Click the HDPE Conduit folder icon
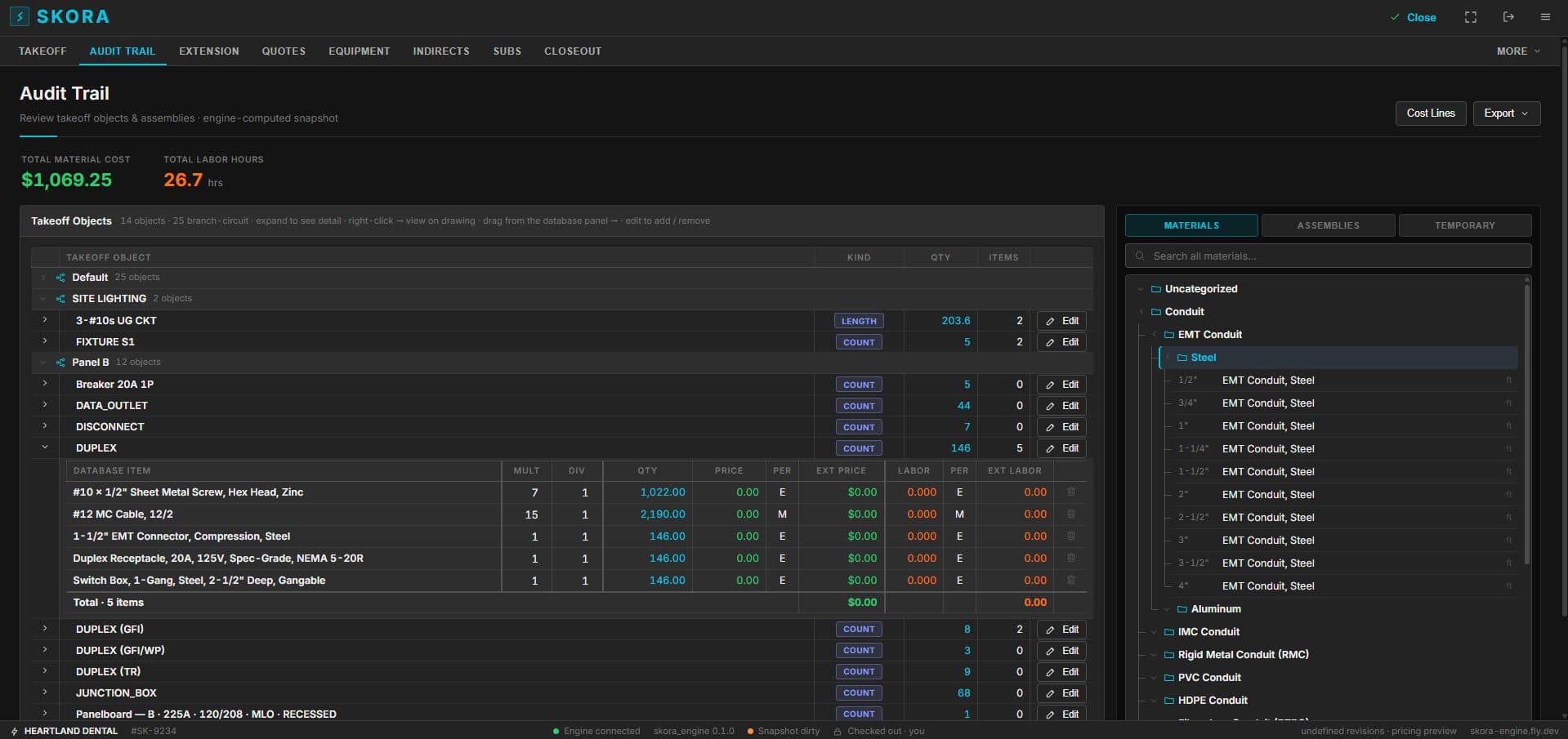This screenshot has width=1568, height=739. [1169, 701]
